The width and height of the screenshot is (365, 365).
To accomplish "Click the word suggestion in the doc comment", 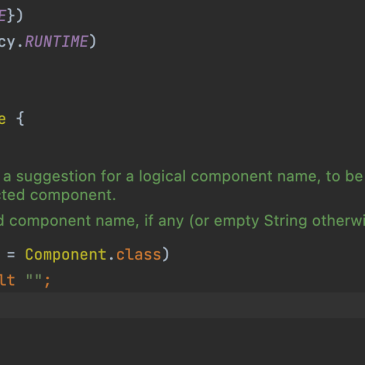I will (56, 177).
